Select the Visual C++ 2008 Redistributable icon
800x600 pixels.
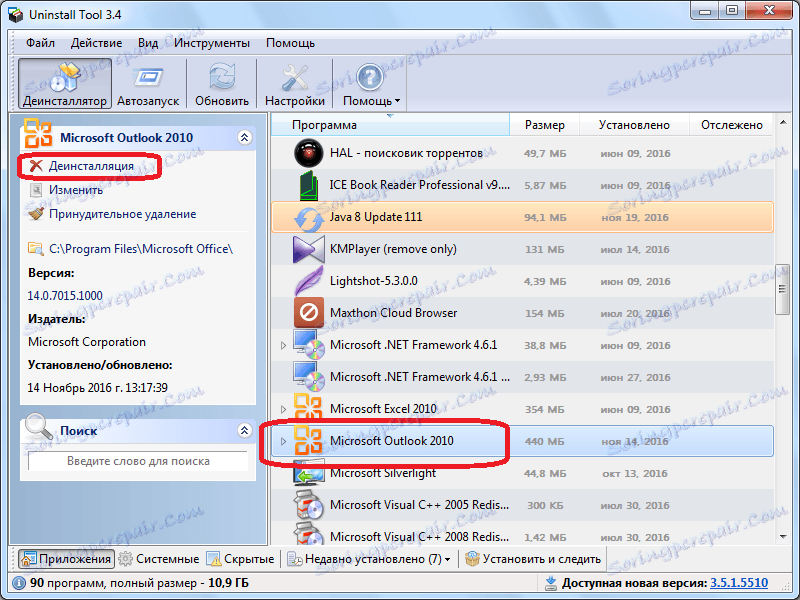pos(308,533)
